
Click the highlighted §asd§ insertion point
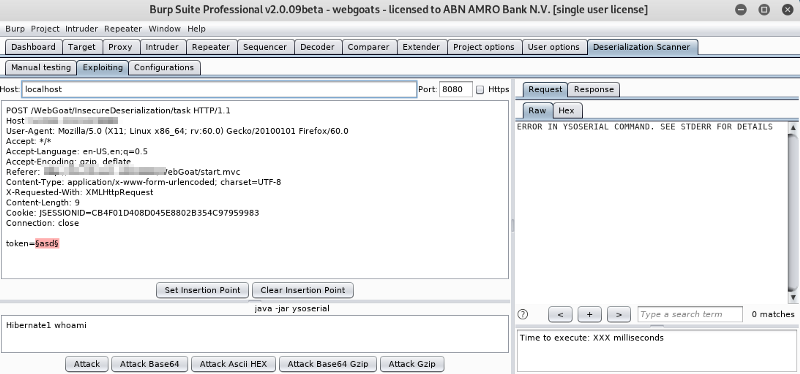pos(47,243)
